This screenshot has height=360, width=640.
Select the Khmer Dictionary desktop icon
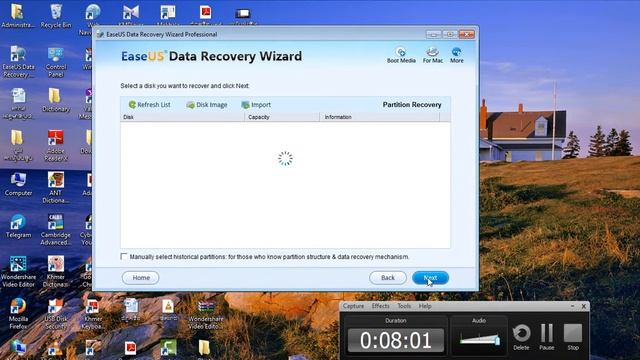[56, 272]
